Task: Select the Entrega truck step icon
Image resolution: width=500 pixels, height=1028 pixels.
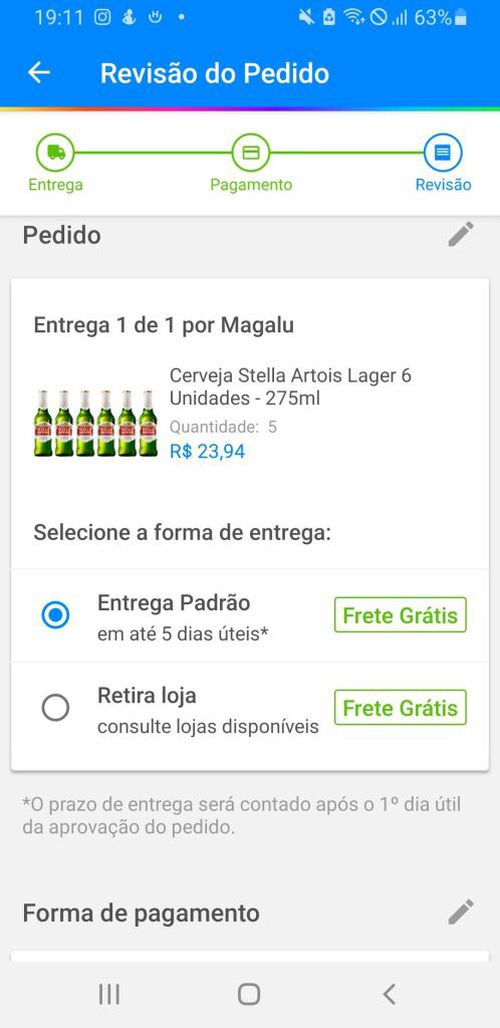Action: [55, 153]
